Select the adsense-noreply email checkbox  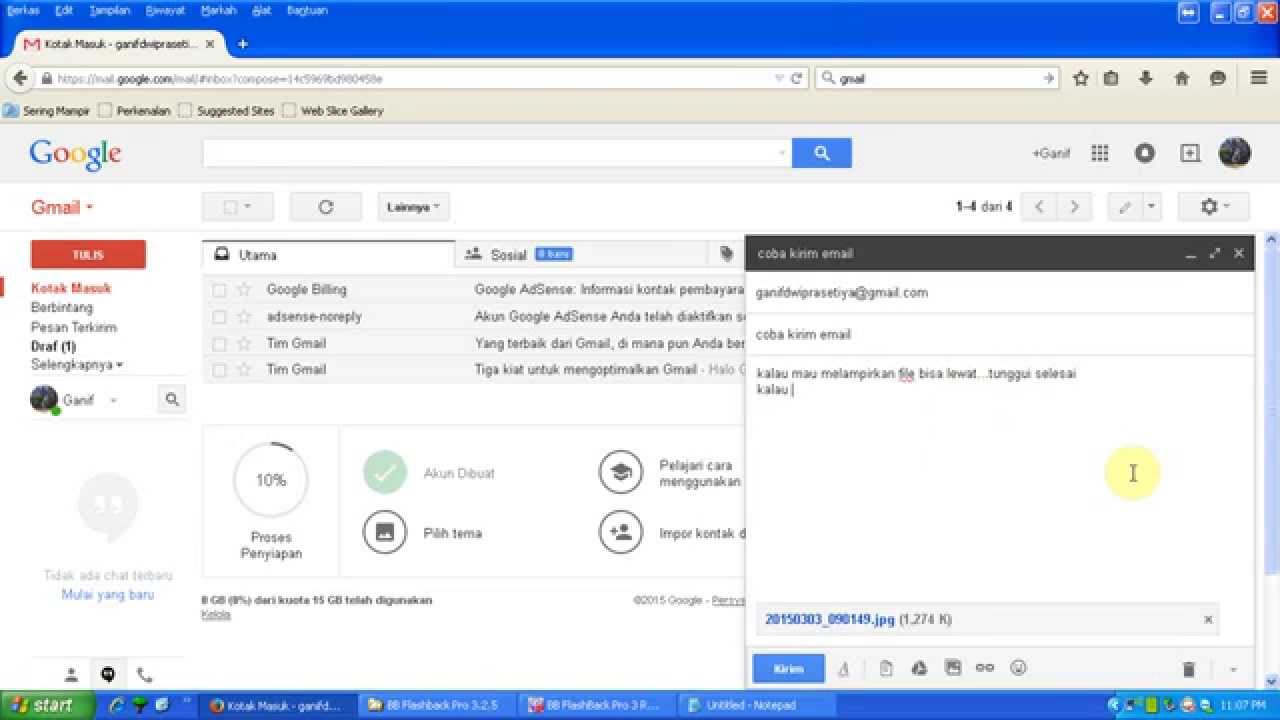pos(219,317)
